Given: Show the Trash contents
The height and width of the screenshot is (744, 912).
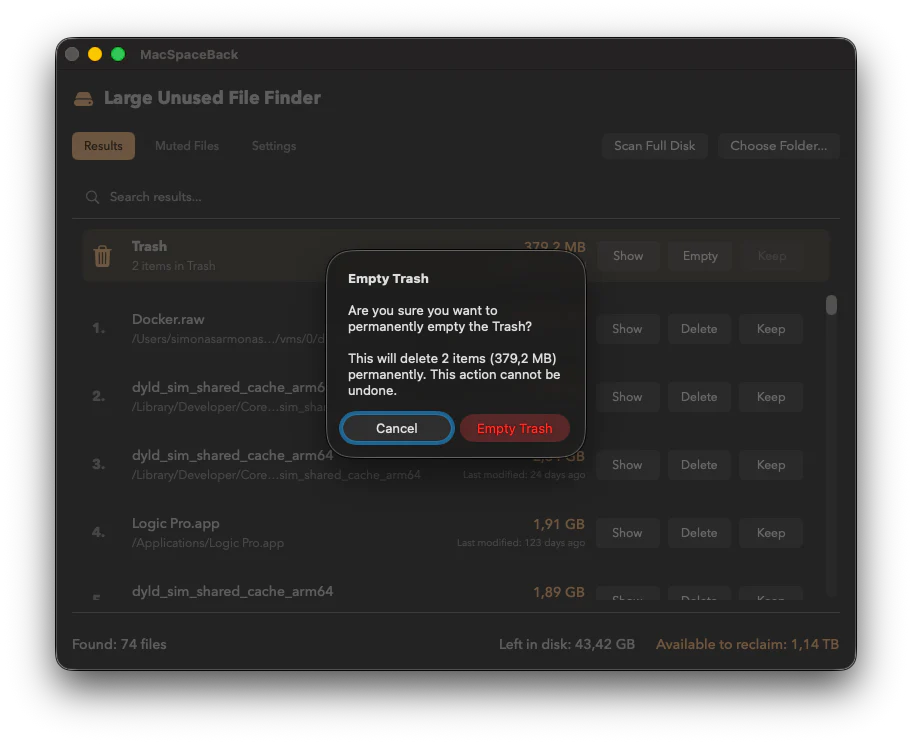Looking at the screenshot, I should (x=627, y=256).
